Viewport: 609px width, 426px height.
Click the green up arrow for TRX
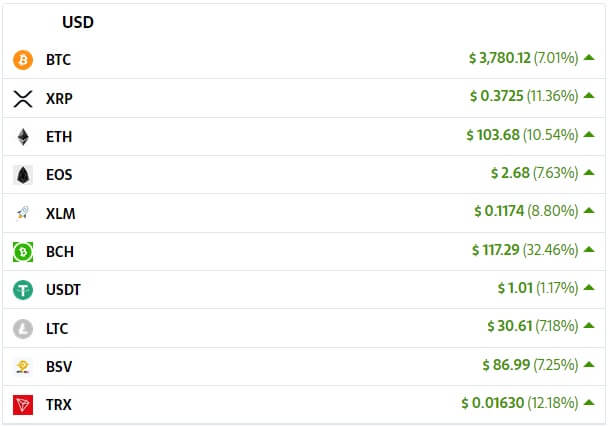tap(589, 402)
